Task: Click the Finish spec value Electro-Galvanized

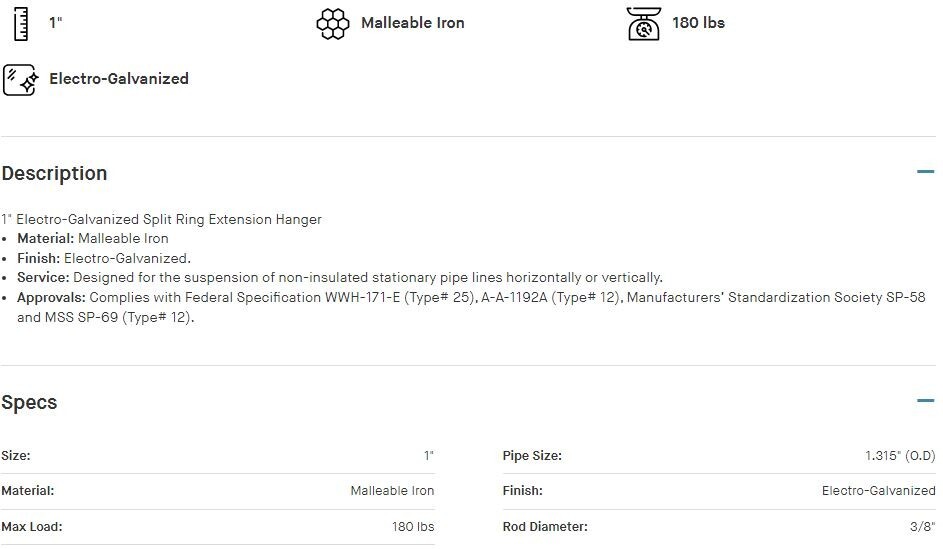Action: 878,490
